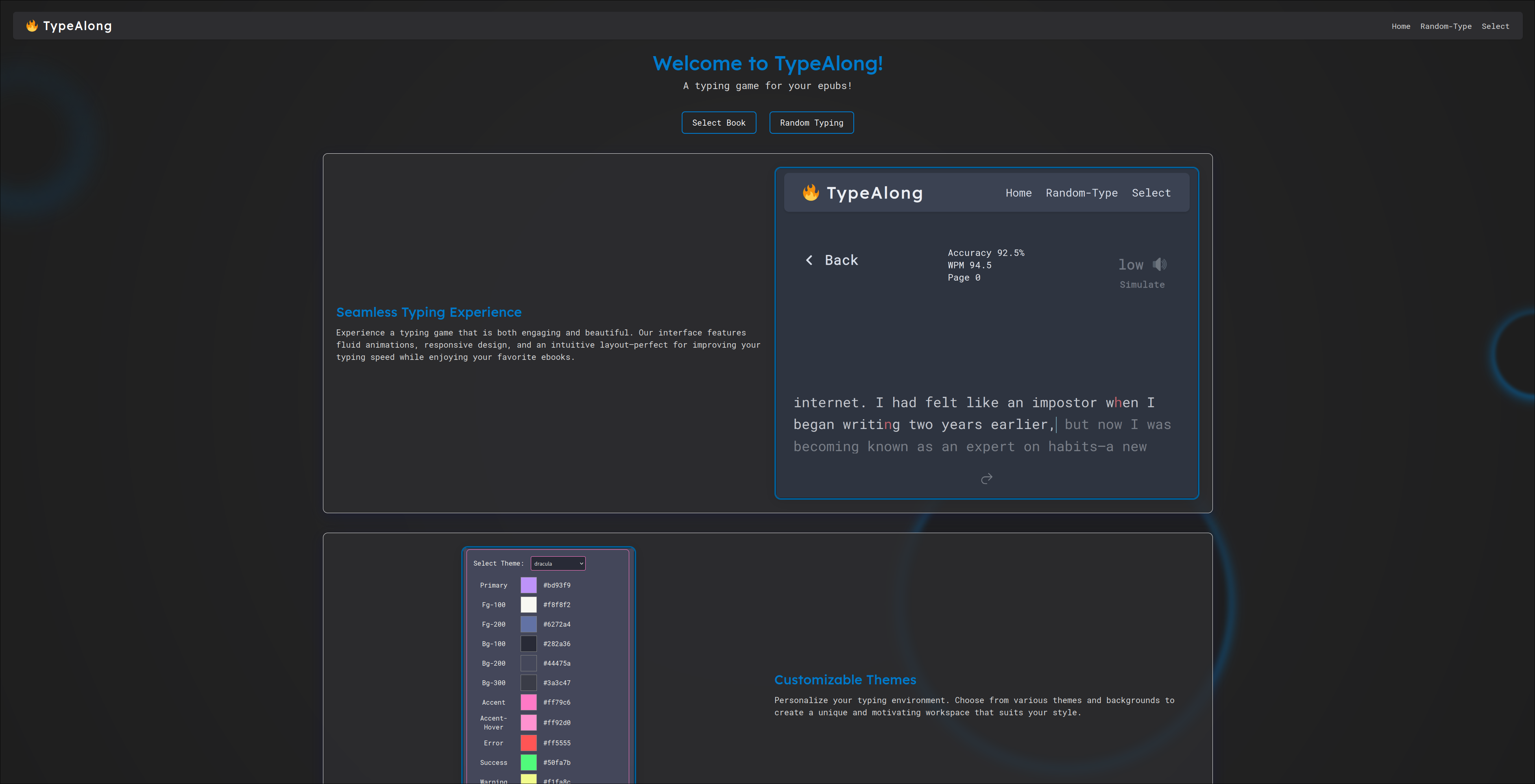This screenshot has height=784, width=1535.
Task: Click the hex value #6272a4
Action: (x=556, y=624)
